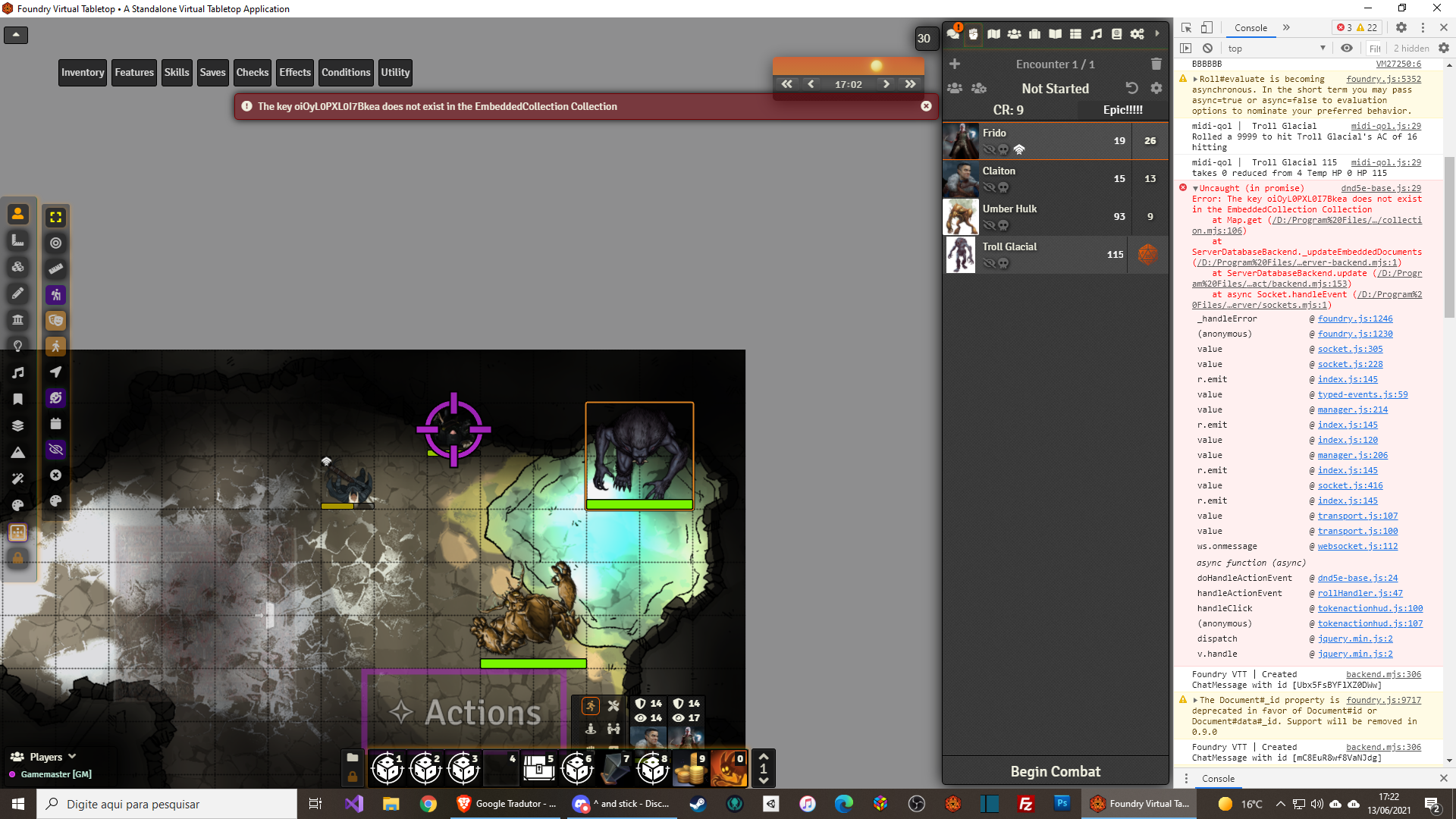Mark Claiton as defeated with the skull
This screenshot has height=819, width=1456.
click(1003, 188)
